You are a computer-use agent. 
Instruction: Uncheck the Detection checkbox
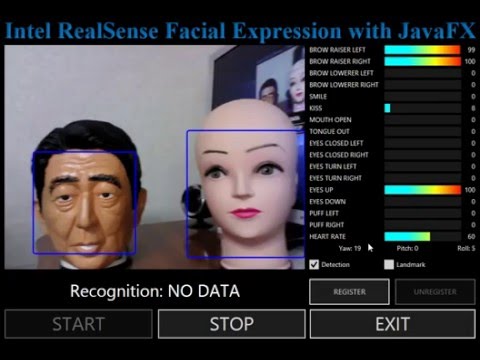[314, 264]
